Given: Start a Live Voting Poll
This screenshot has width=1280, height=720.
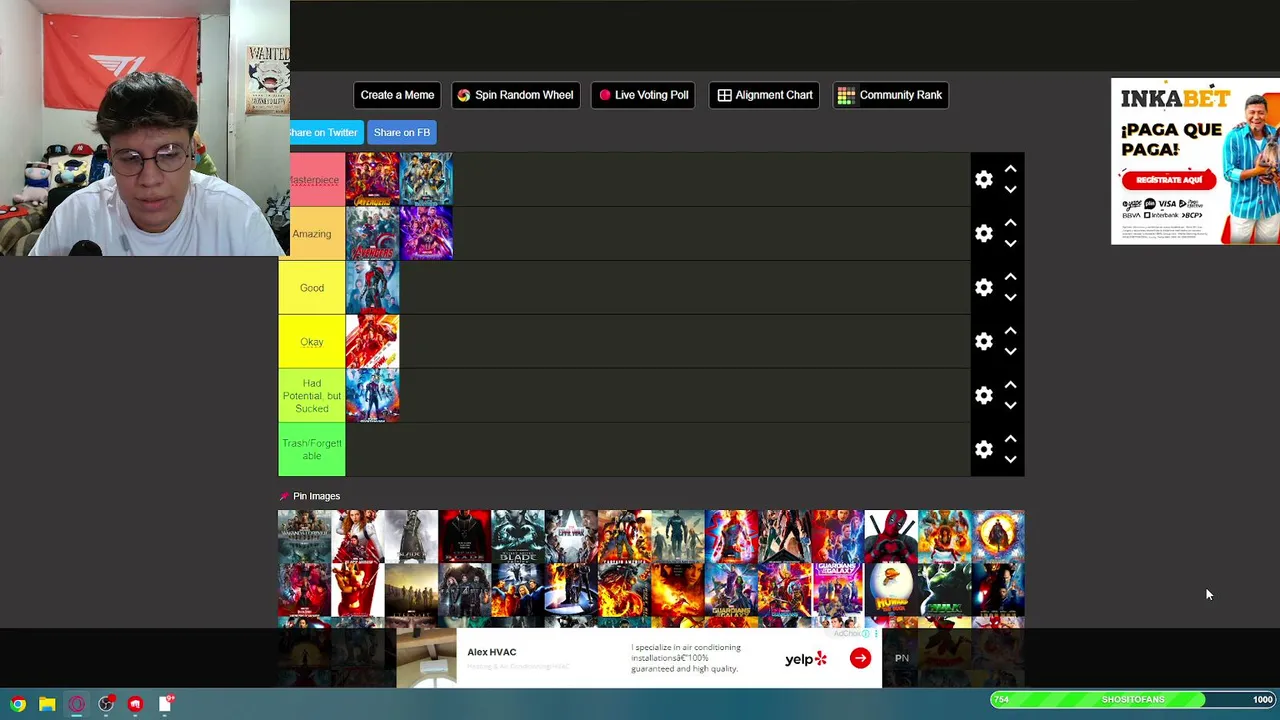Looking at the screenshot, I should (x=644, y=95).
